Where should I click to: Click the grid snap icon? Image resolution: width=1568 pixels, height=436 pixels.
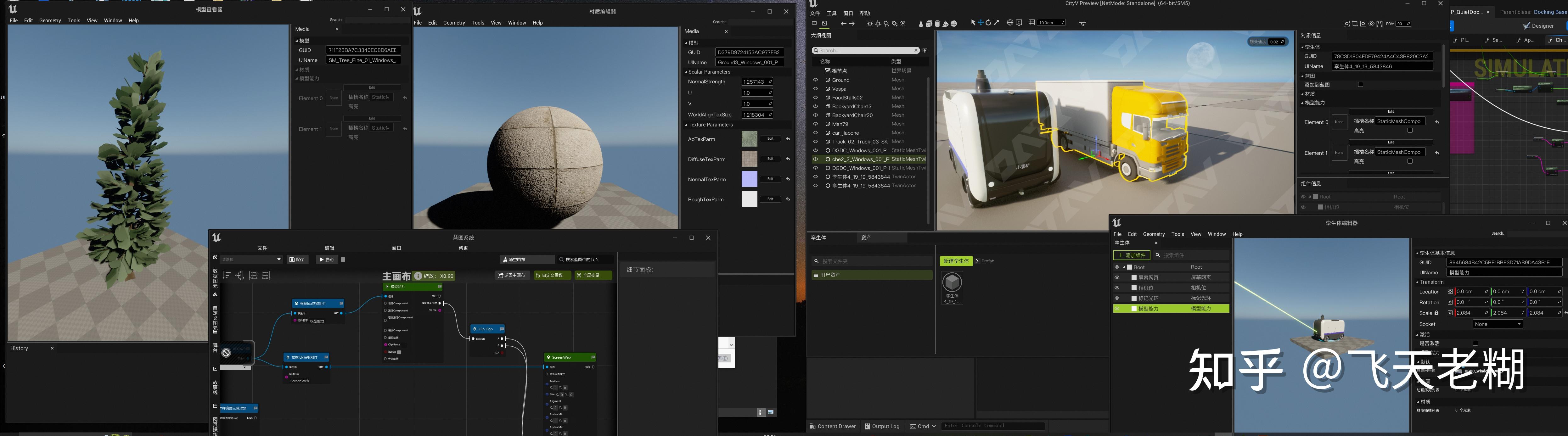(1032, 23)
